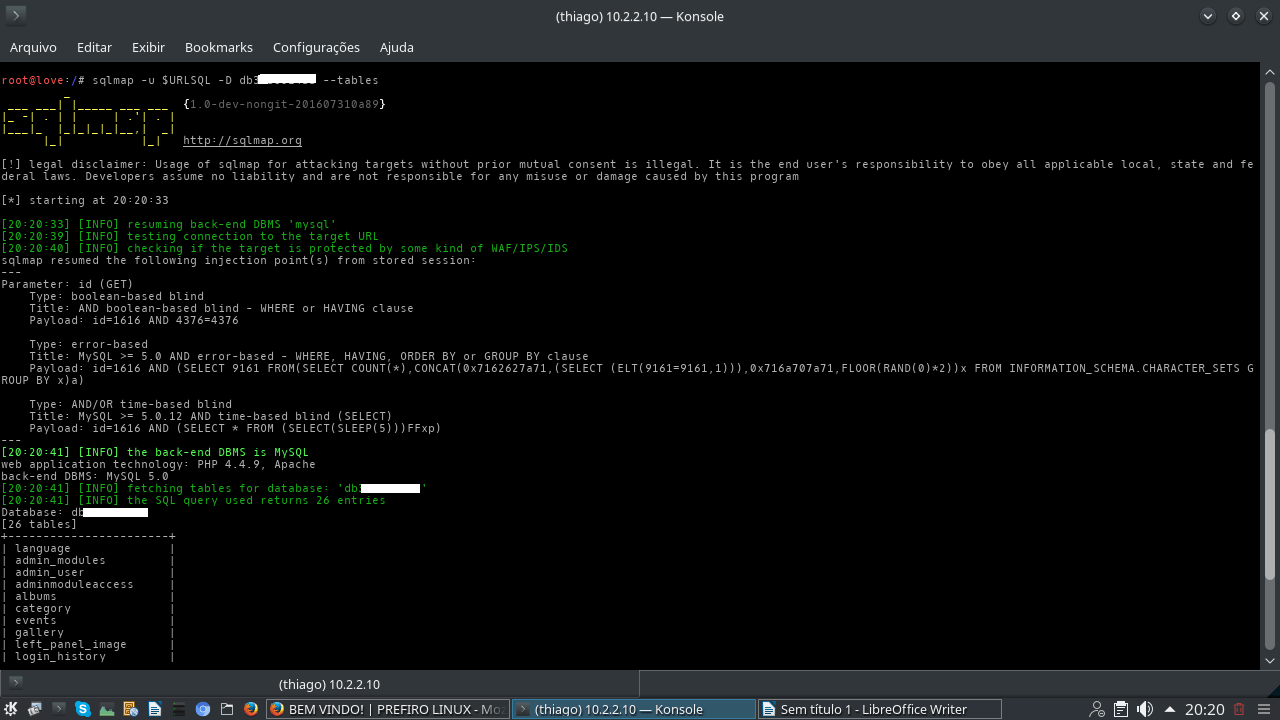Click the 'gallery' table row
The image size is (1280, 720).
[88, 632]
